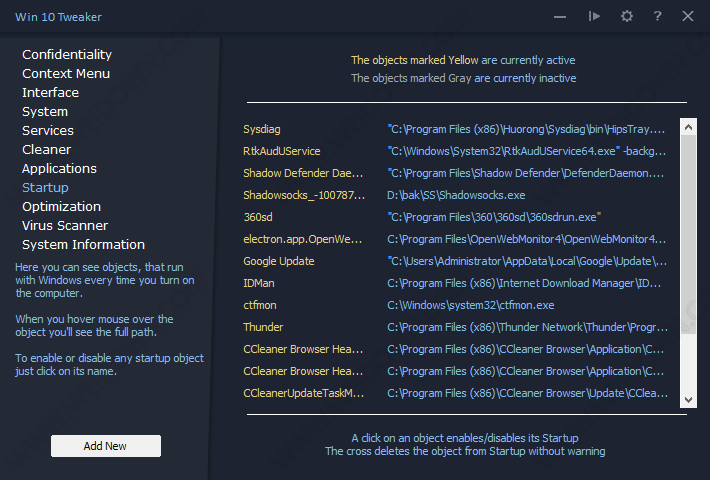Select the Cleaner section
710x480 pixels.
point(47,149)
